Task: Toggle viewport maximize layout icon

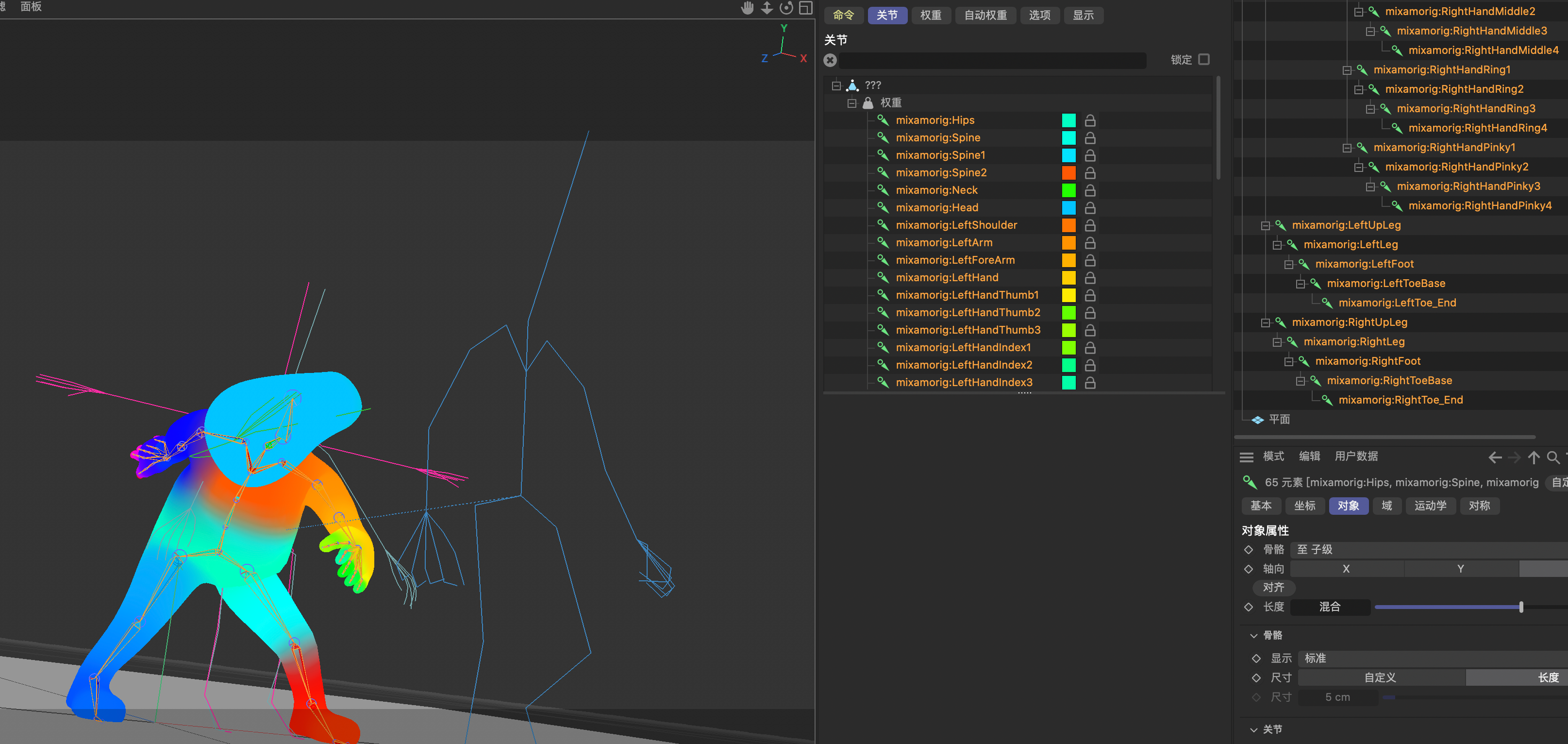Action: coord(805,8)
